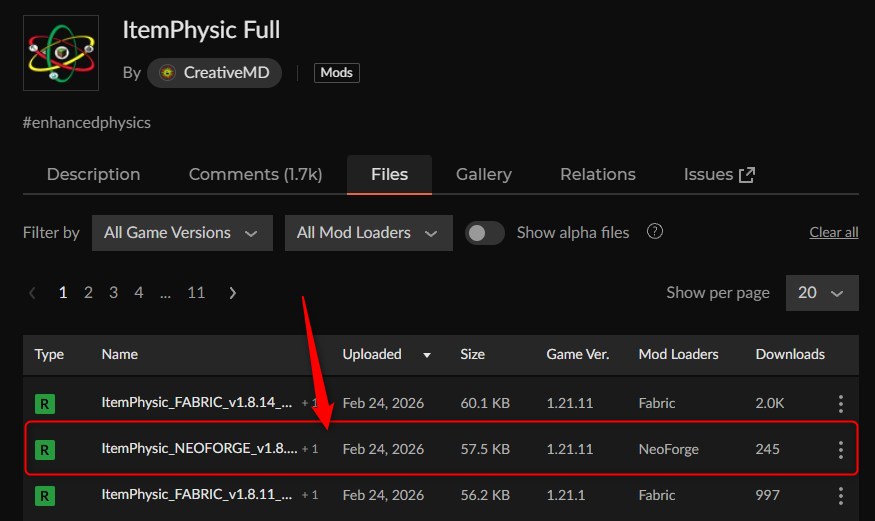Image resolution: width=875 pixels, height=521 pixels.
Task: Click the green R release badge on NeoForge row
Action: pyautogui.click(x=45, y=450)
